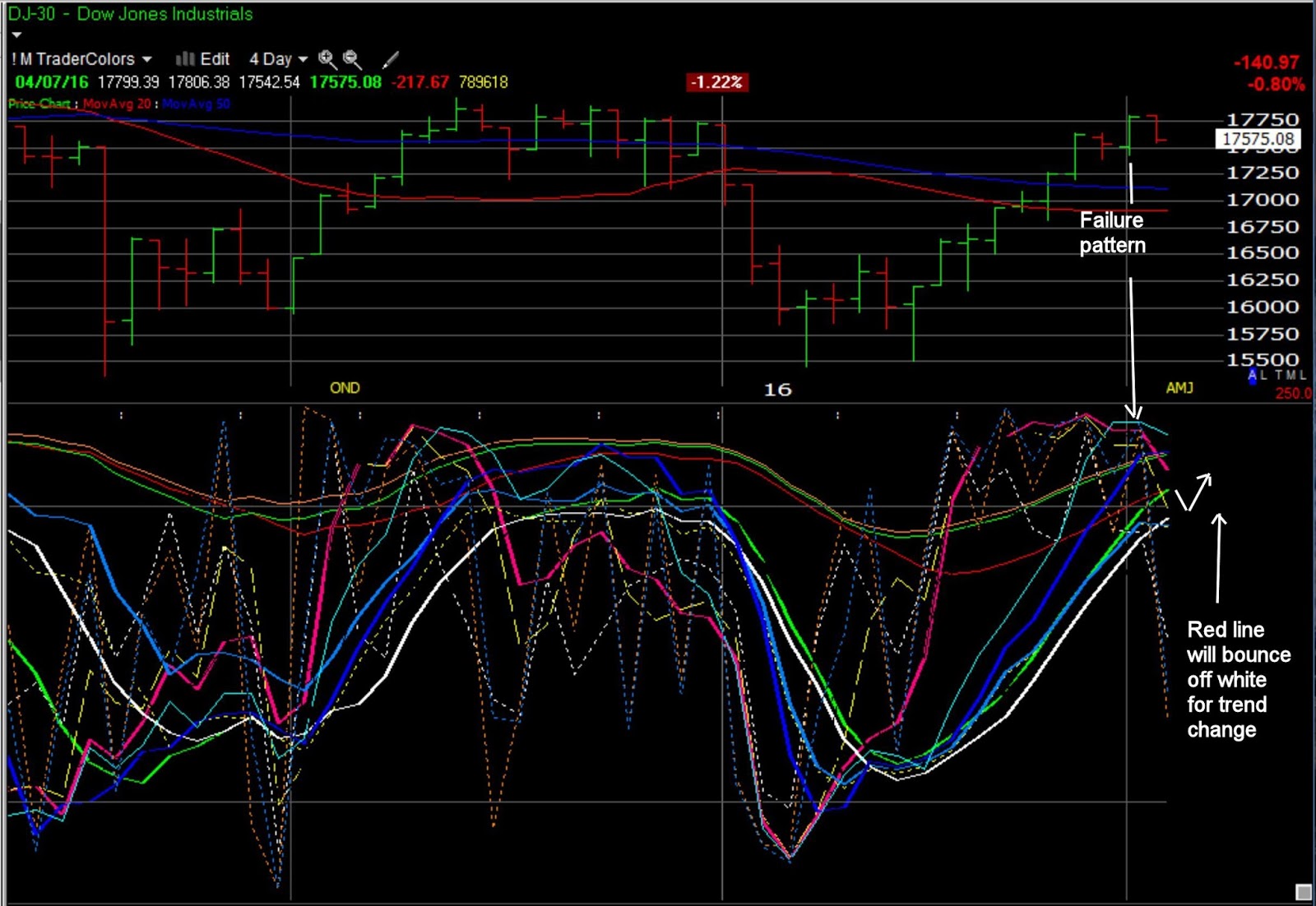Expand the small arrow below the chart title
The height and width of the screenshot is (906, 1316).
click(15, 35)
